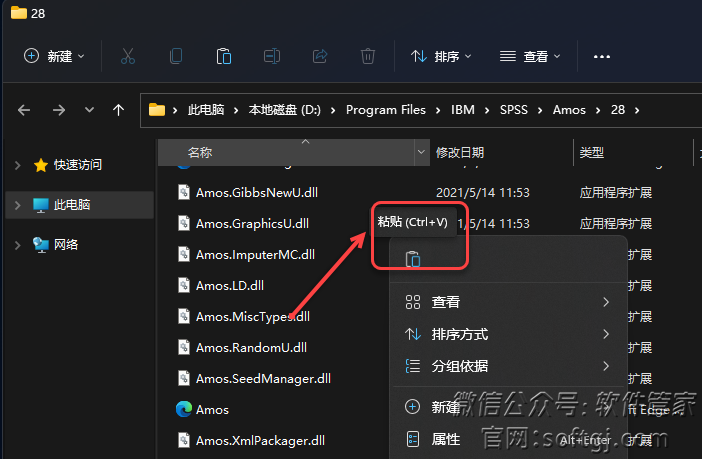The width and height of the screenshot is (702, 459).
Task: Open 排序方式 submenu in context menu
Action: click(508, 334)
